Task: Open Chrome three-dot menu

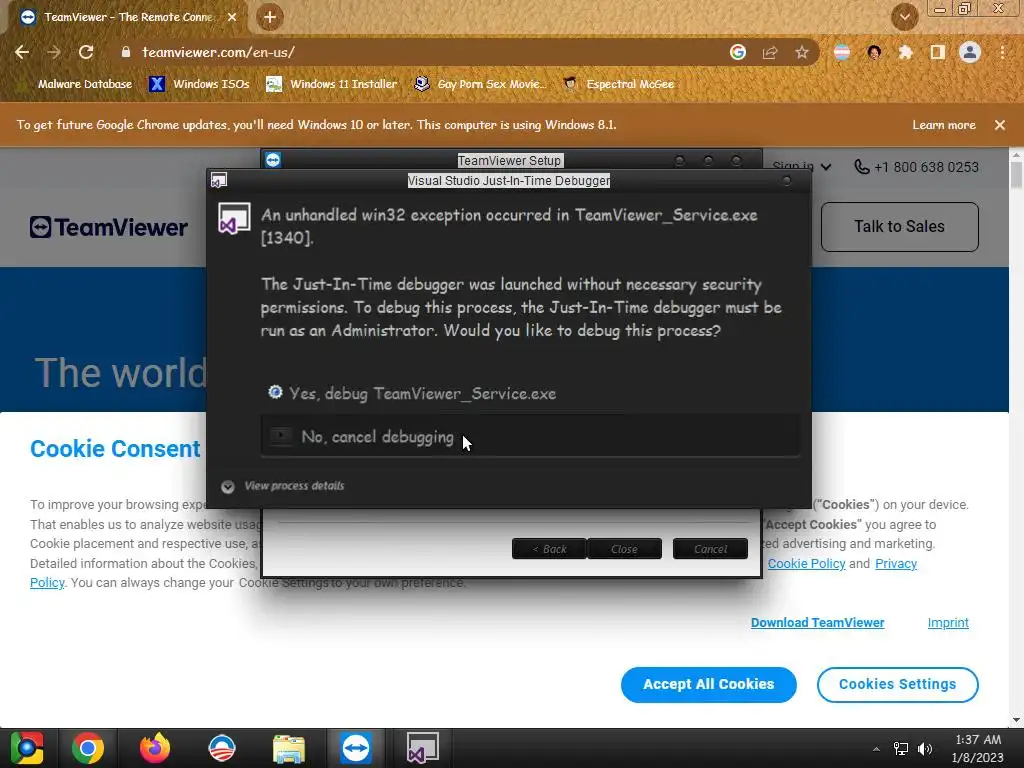Action: coord(1002,52)
